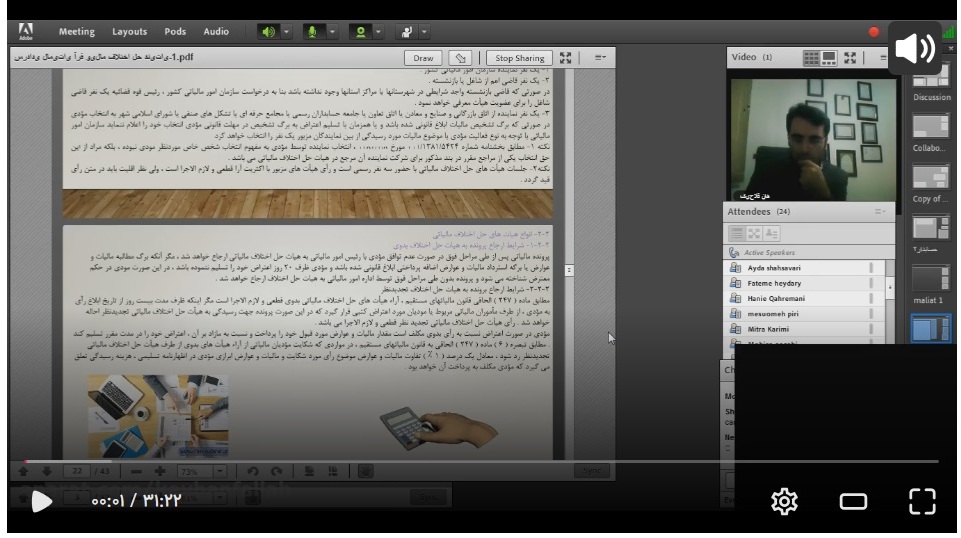Click the single page view icon in the document toolbar
This screenshot has height=538, width=961.
[x=309, y=471]
